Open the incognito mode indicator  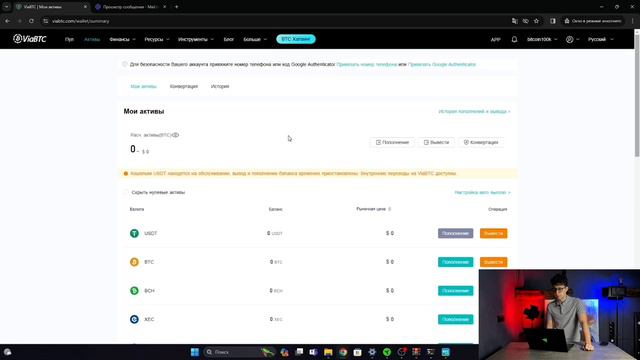pyautogui.click(x=593, y=21)
